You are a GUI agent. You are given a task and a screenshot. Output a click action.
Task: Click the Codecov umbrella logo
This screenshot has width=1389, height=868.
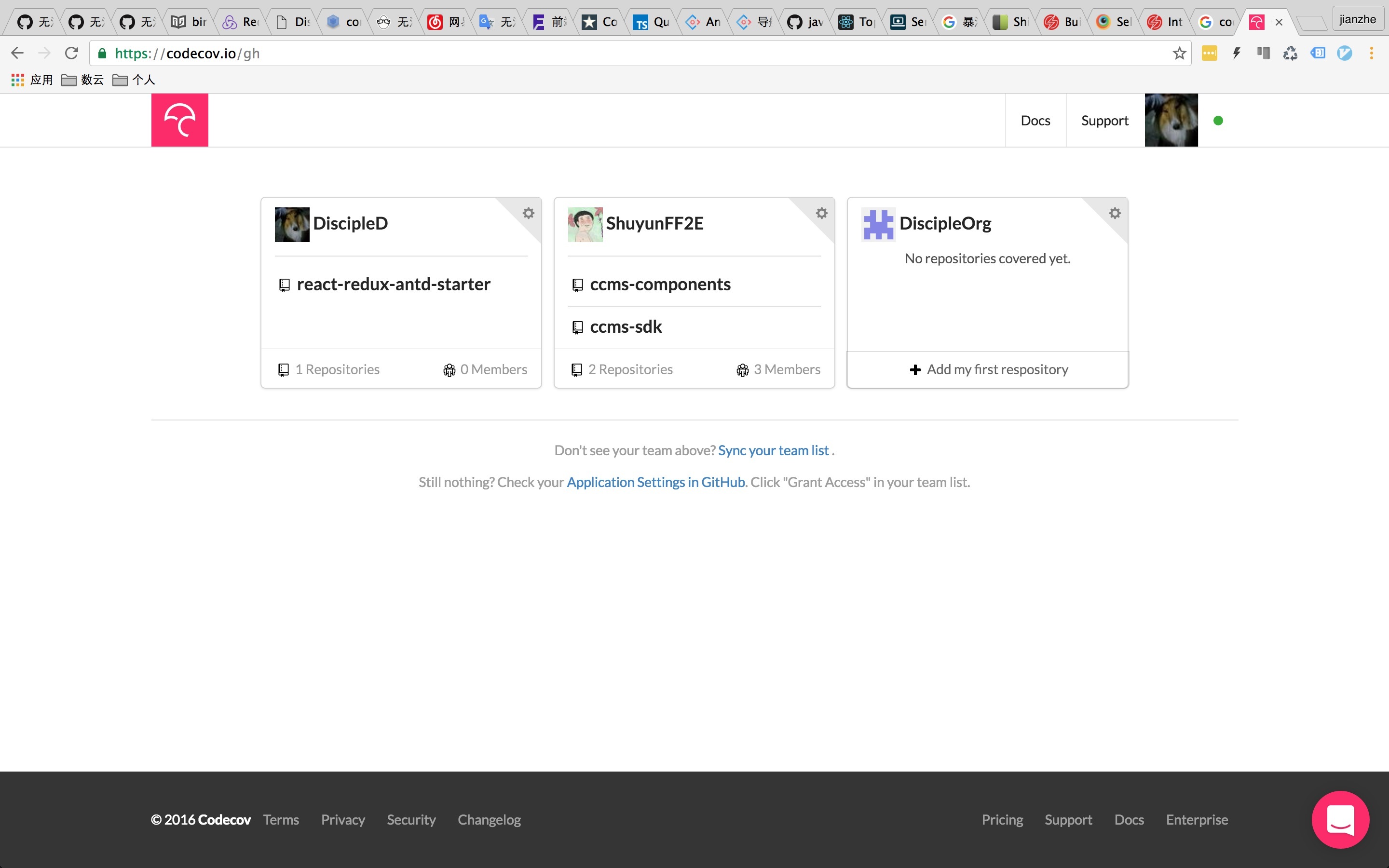point(179,120)
